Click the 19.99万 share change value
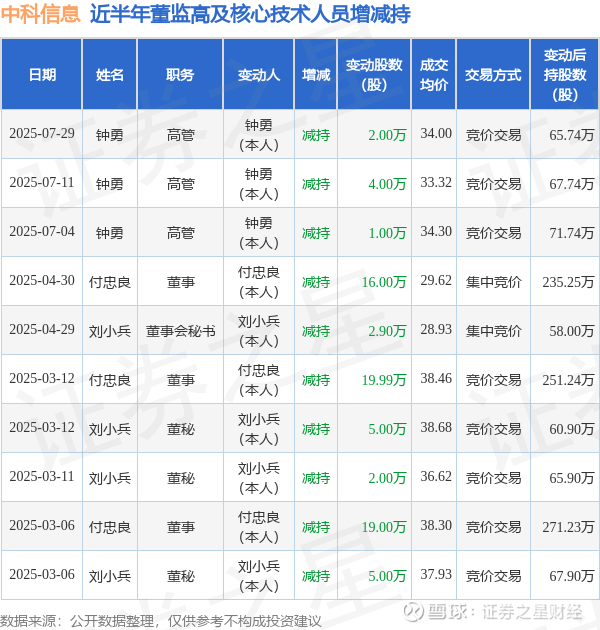The height and width of the screenshot is (630, 600). pos(384,380)
